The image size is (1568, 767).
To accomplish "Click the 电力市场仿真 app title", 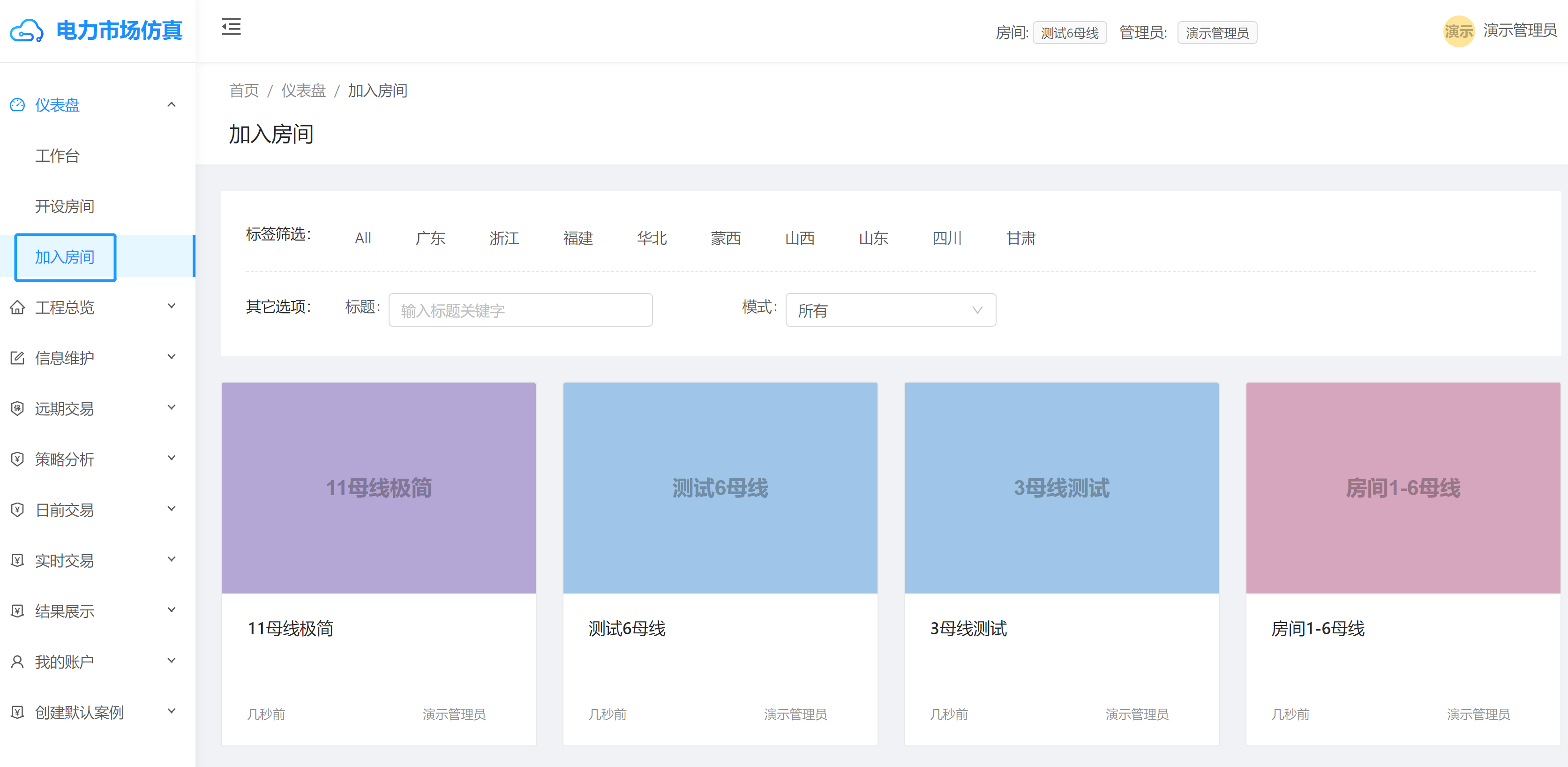I will [120, 30].
